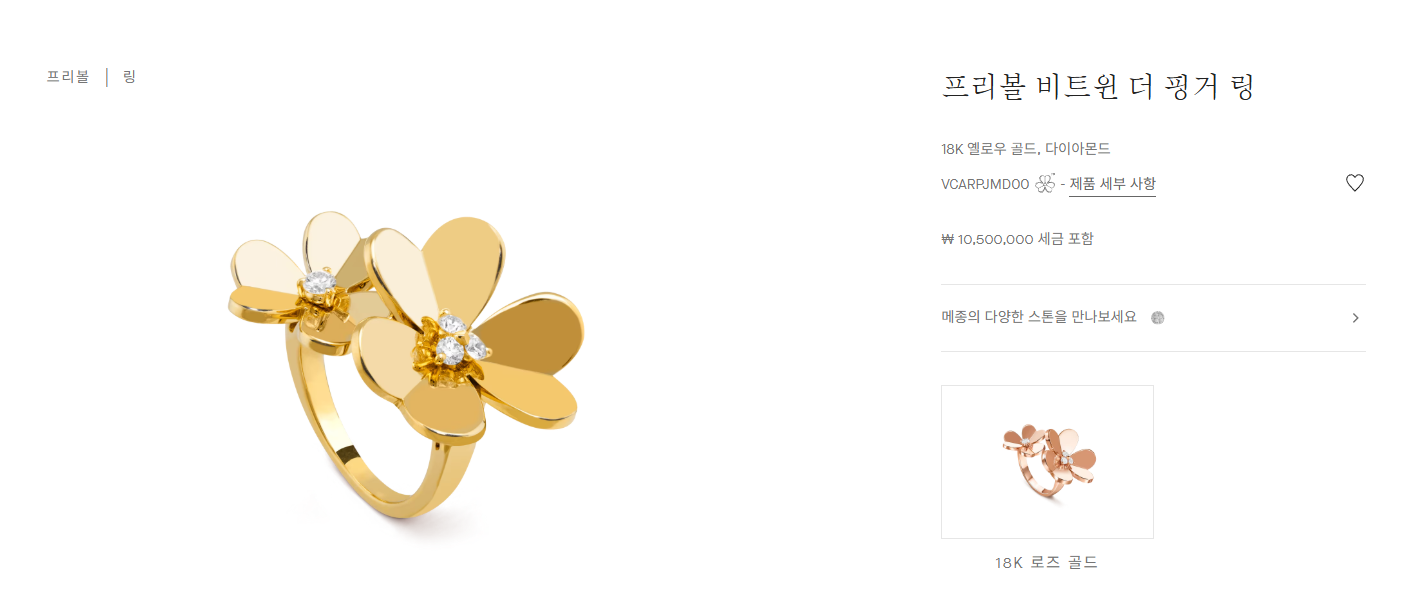Screen dimensions: 1425x594
Task: Click the right chevron arrow in stones row
Action: (1355, 318)
